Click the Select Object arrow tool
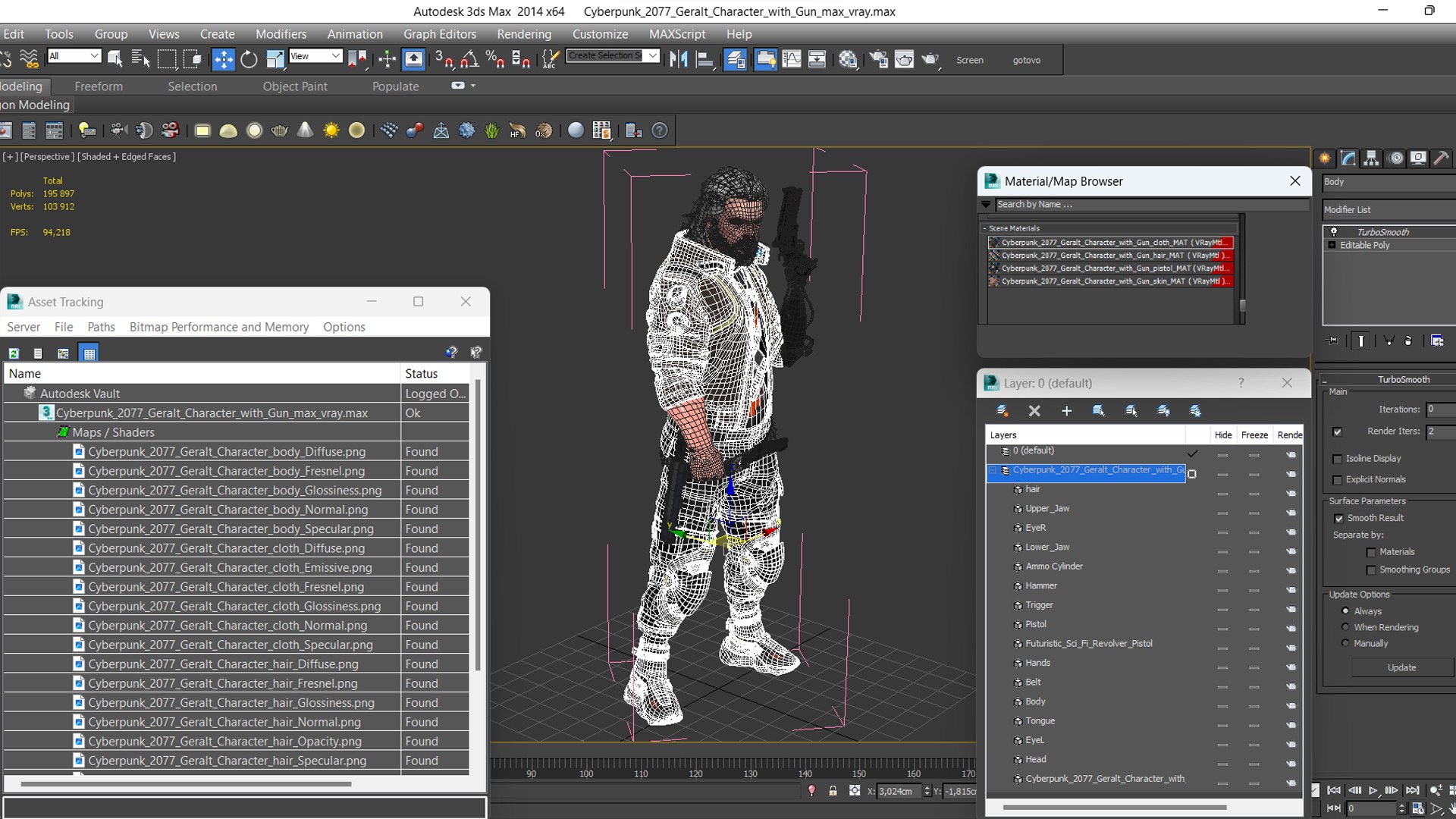 tap(115, 59)
